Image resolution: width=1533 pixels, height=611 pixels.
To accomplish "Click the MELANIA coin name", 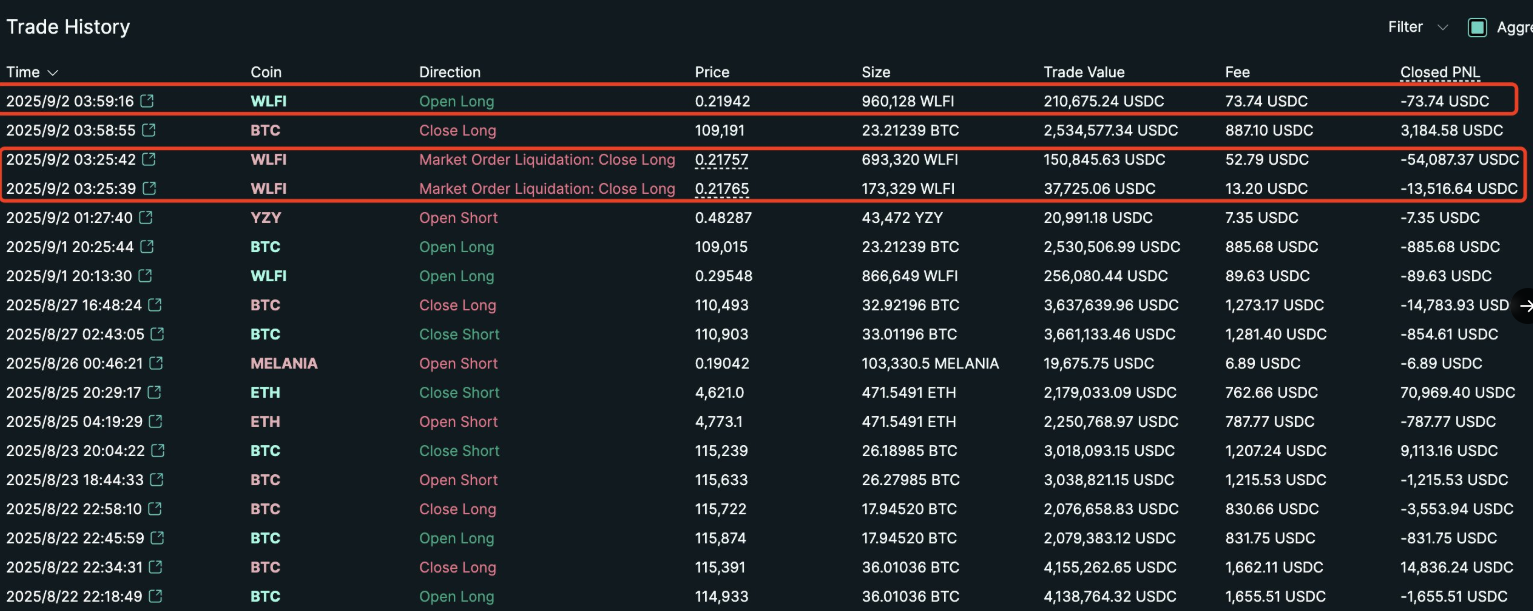I will (284, 364).
